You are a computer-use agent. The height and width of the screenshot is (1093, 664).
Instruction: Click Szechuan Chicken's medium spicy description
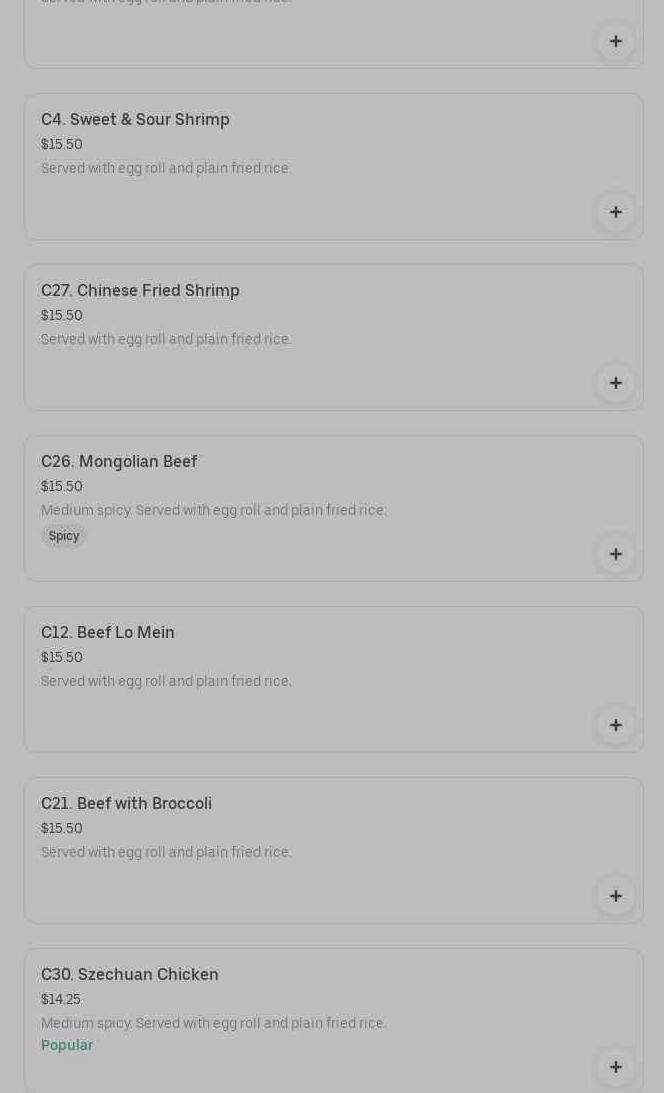point(213,1023)
